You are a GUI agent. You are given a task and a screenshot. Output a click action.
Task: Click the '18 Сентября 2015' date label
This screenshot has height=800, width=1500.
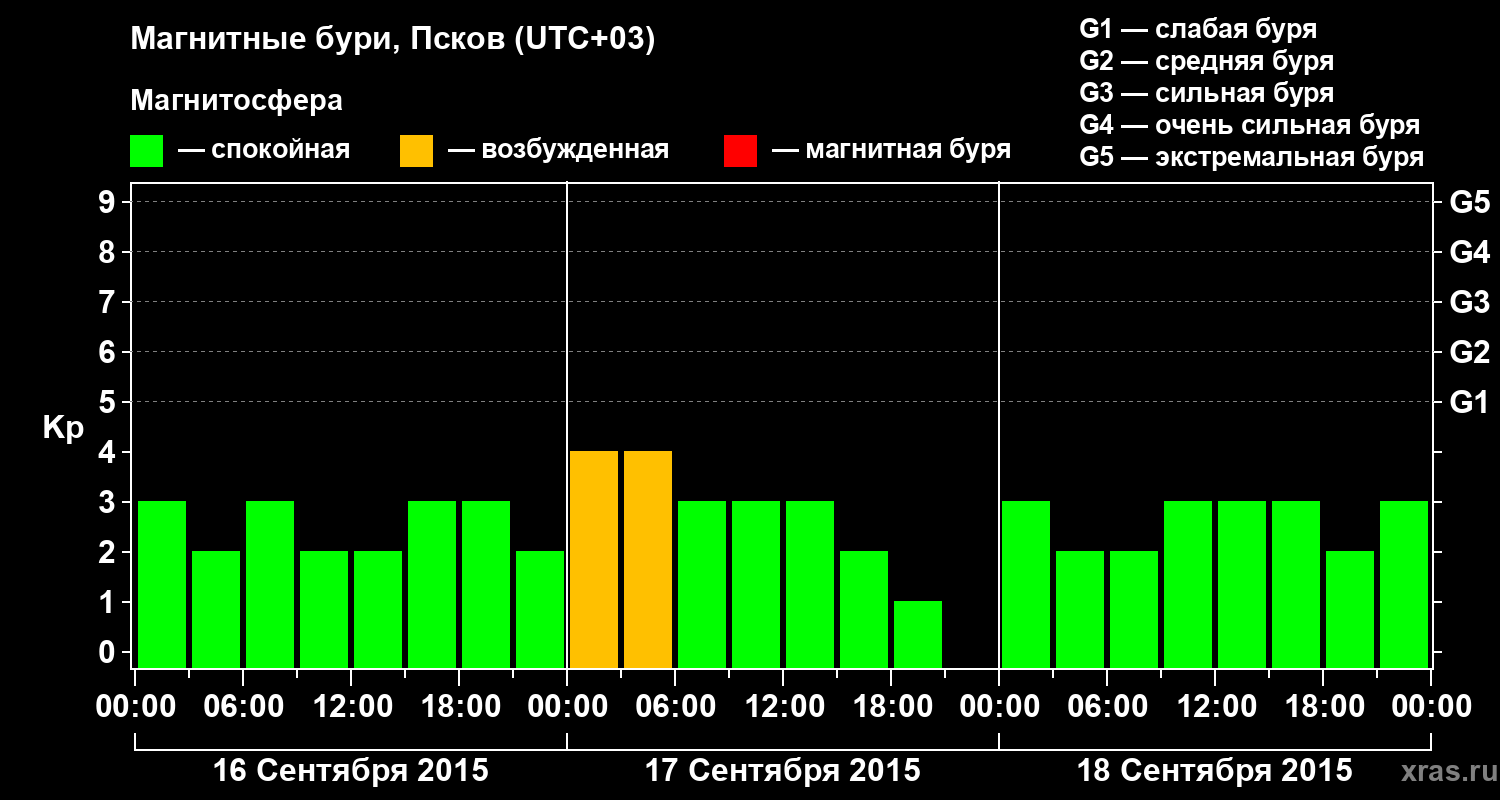tap(1215, 771)
